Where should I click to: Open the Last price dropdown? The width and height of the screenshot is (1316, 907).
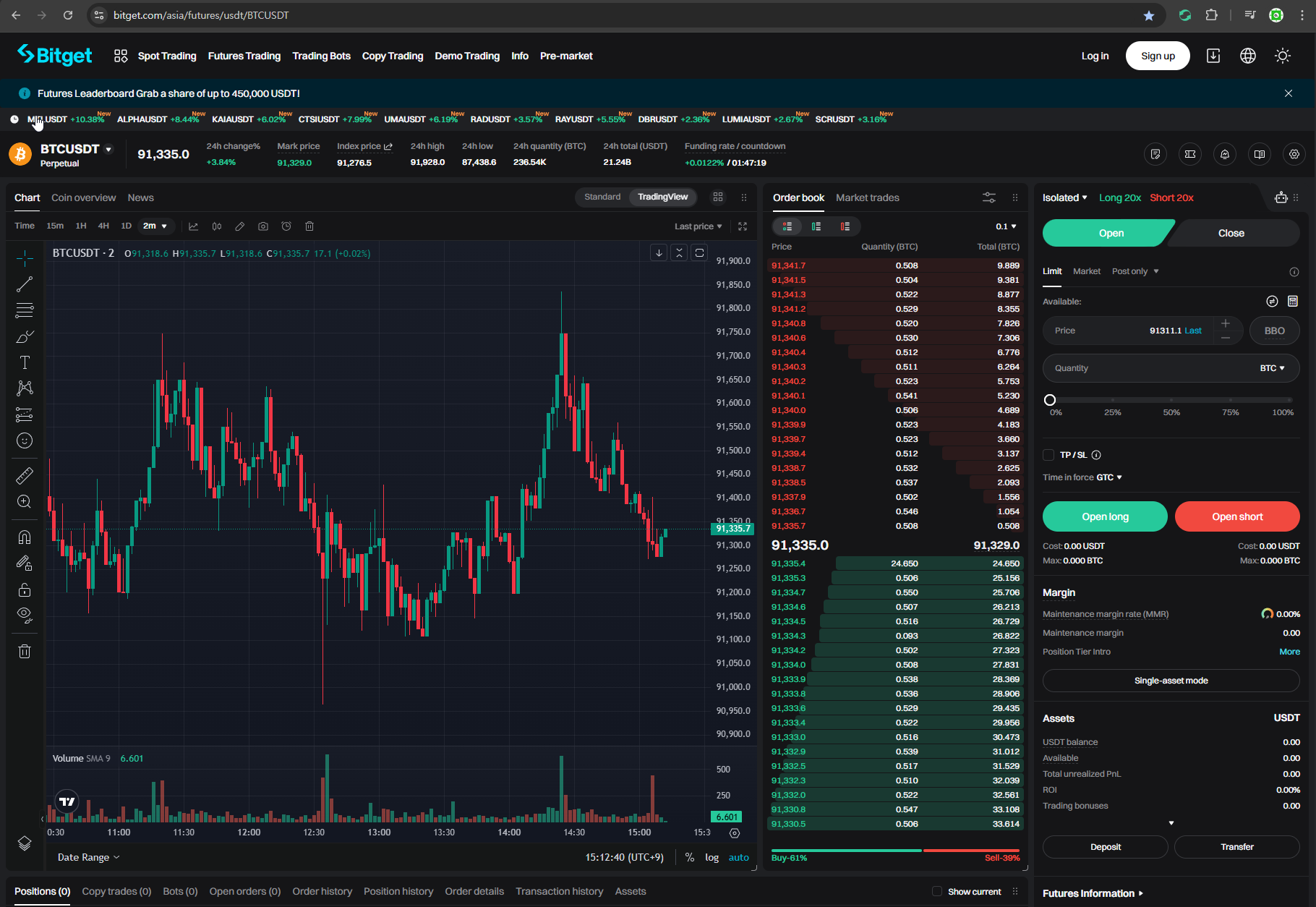[698, 226]
